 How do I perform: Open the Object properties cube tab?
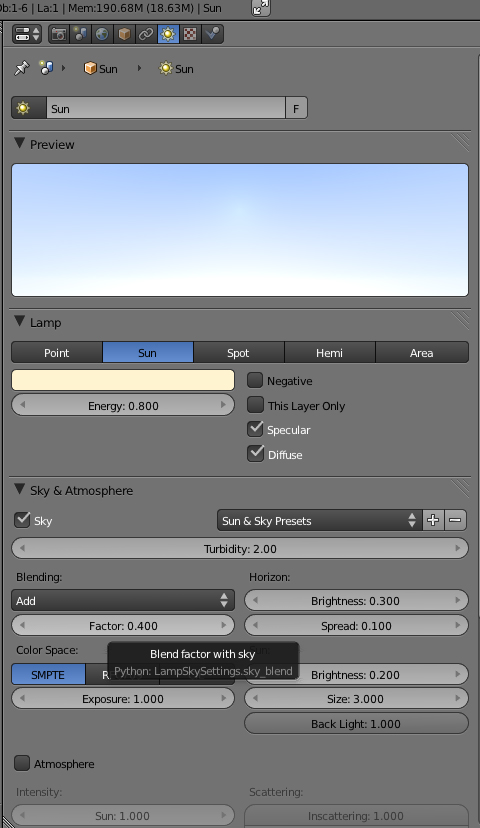[x=124, y=34]
